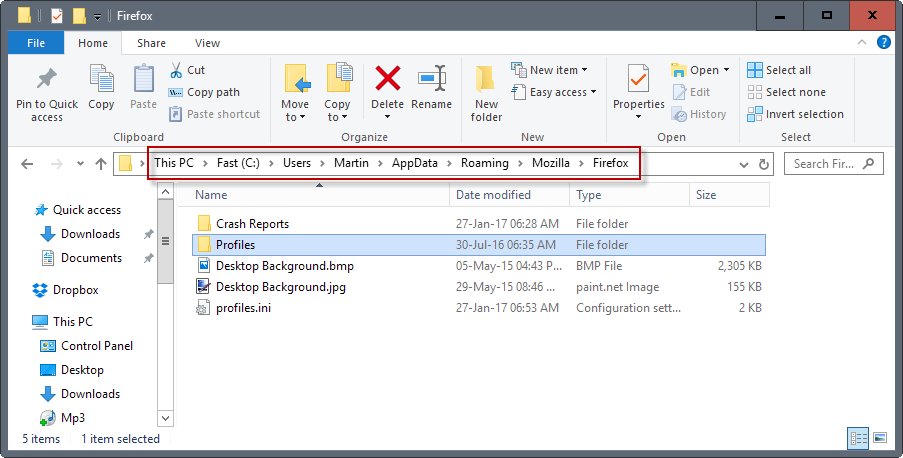This screenshot has height=458, width=903.
Task: Sort by Date modified column
Action: (509, 195)
